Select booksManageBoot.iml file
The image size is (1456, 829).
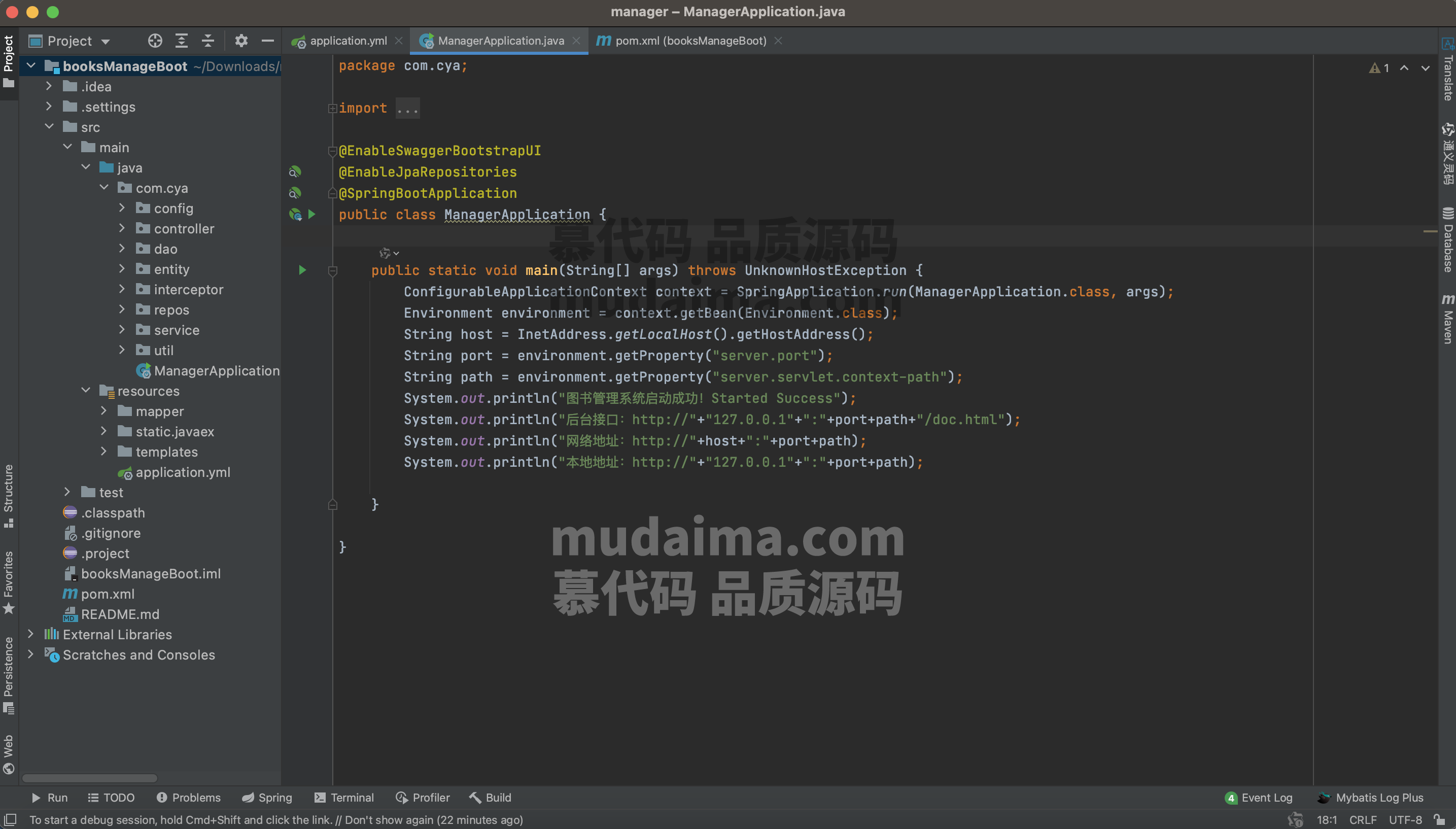(x=142, y=573)
